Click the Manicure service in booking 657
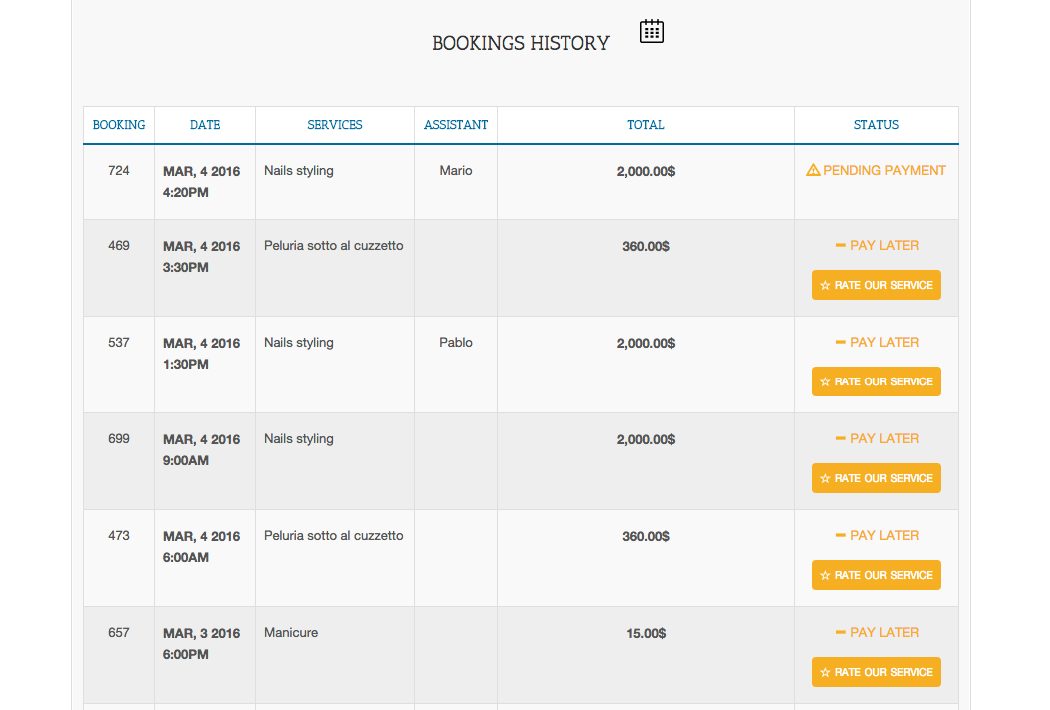This screenshot has height=710, width=1050. pyautogui.click(x=291, y=633)
